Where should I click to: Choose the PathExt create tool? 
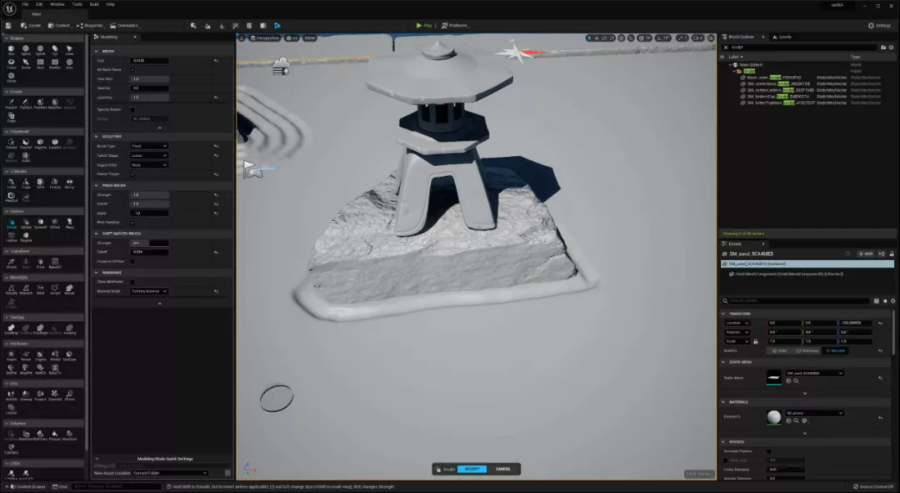26,104
